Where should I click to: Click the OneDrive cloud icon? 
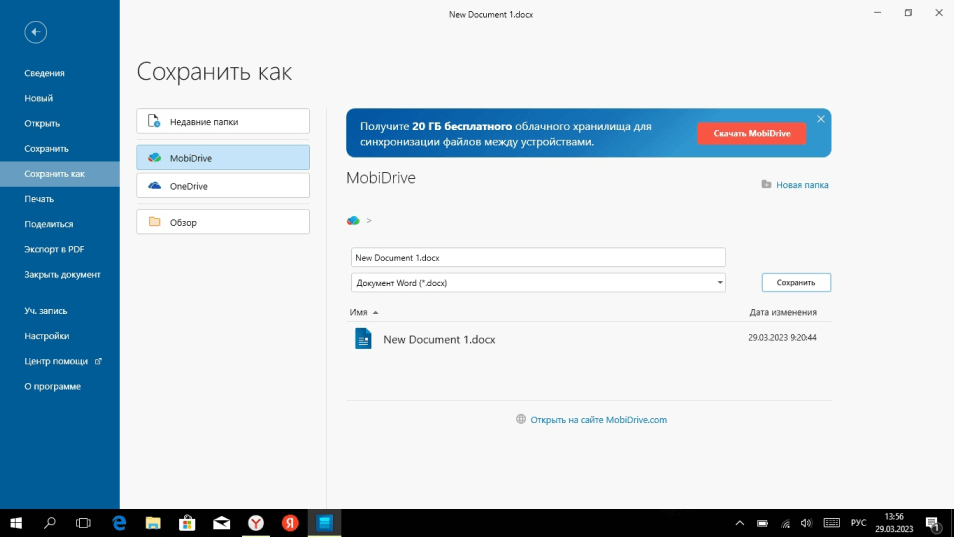155,186
